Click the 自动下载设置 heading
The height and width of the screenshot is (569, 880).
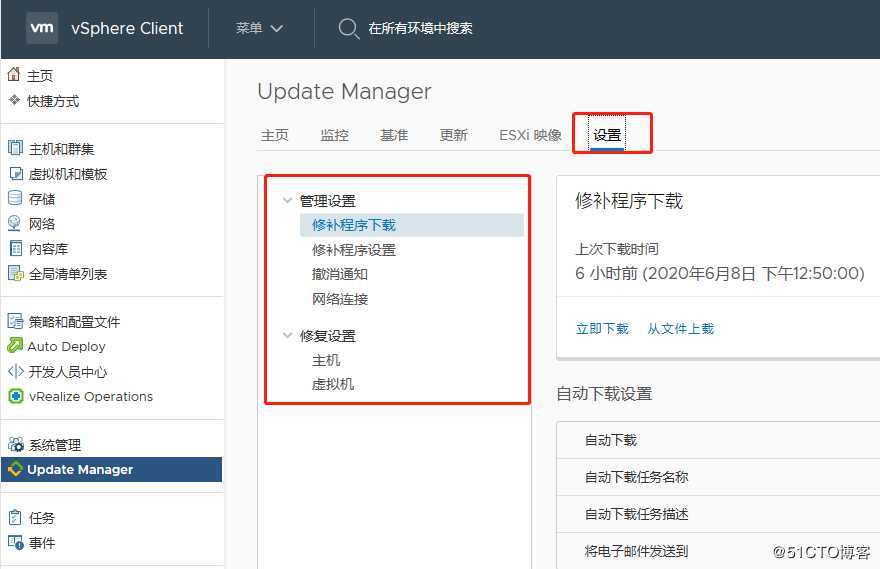click(x=604, y=394)
